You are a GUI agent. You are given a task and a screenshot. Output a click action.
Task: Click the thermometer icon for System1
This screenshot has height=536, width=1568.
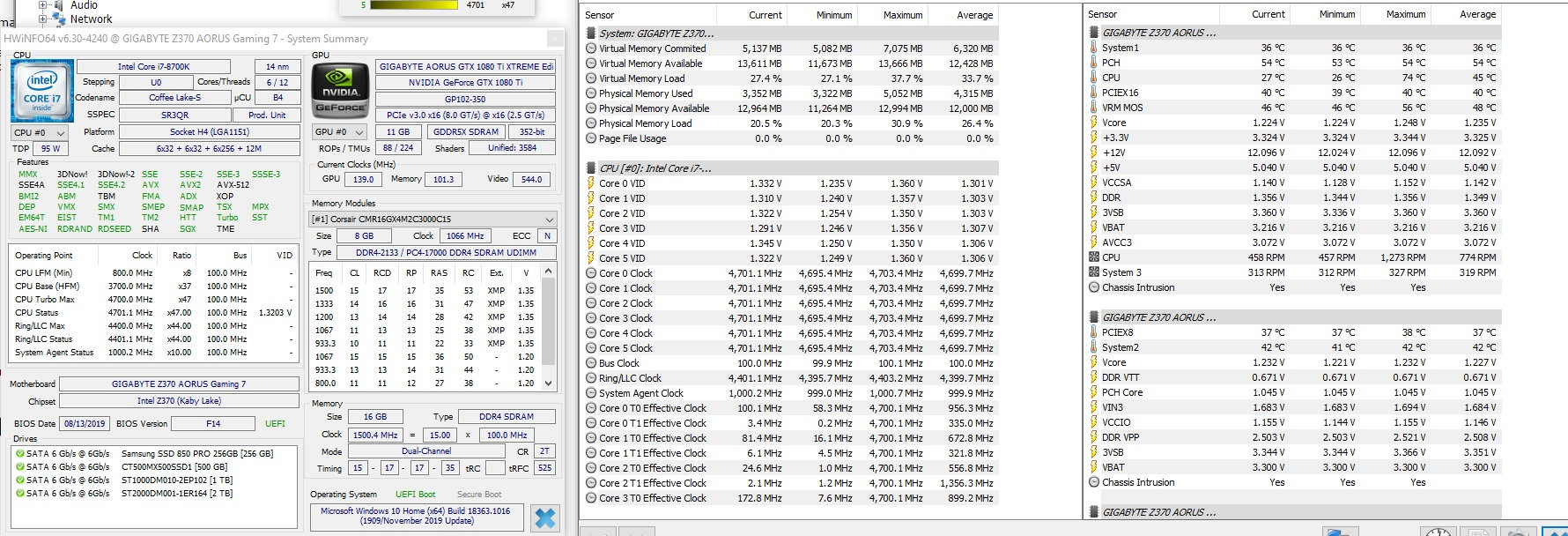pyautogui.click(x=1093, y=48)
